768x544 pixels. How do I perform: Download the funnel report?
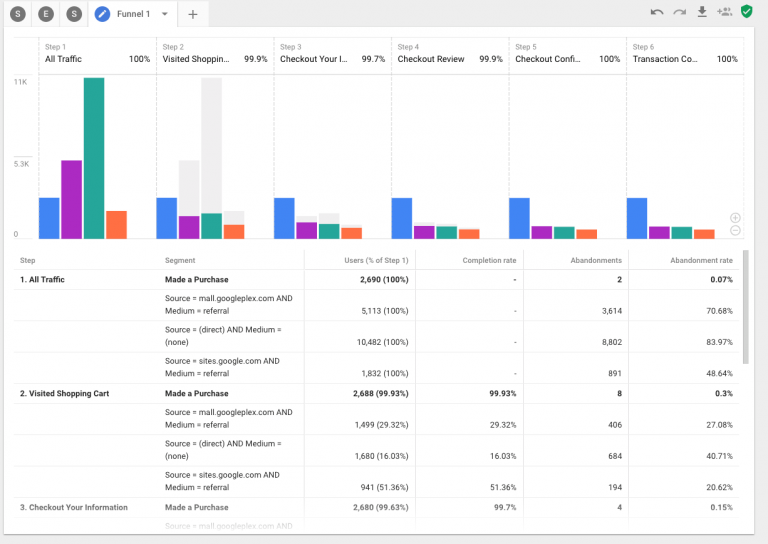click(x=702, y=13)
